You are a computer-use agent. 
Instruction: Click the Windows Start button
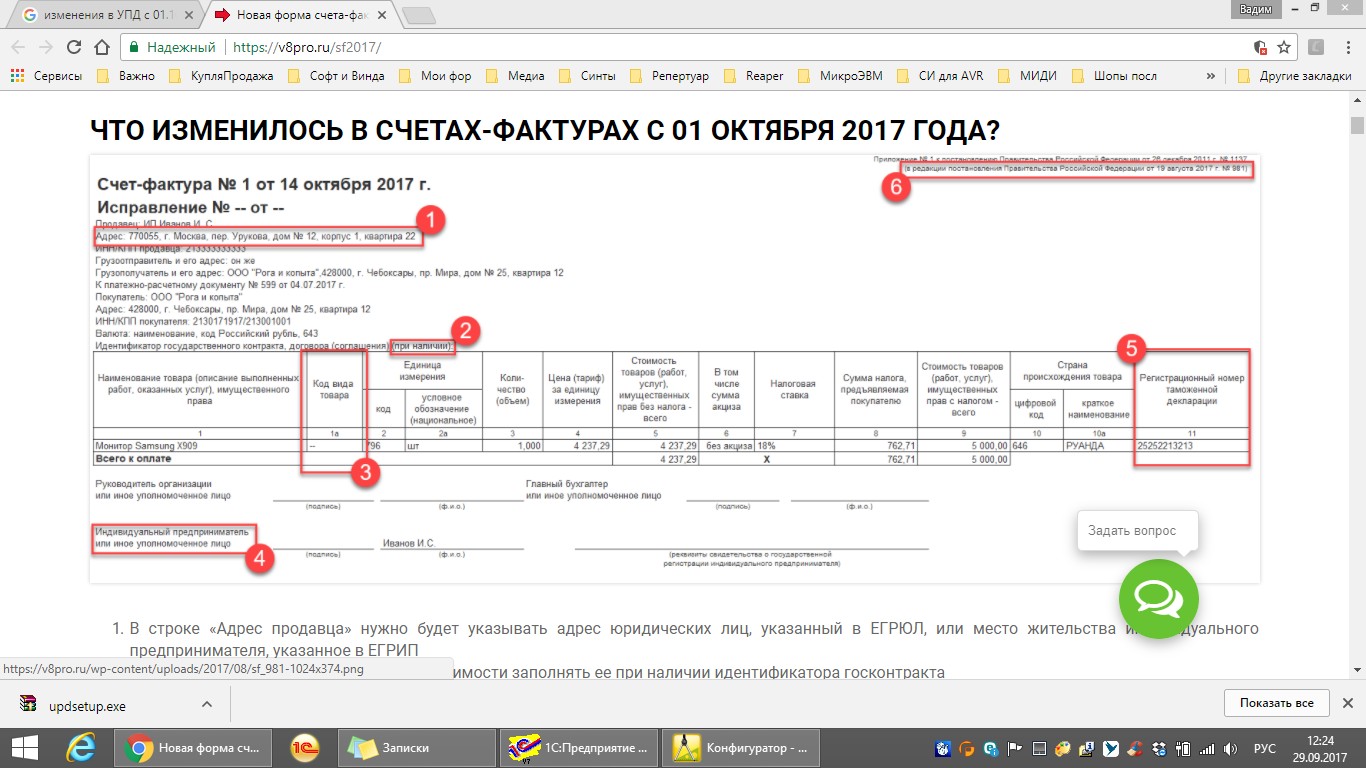[x=24, y=748]
